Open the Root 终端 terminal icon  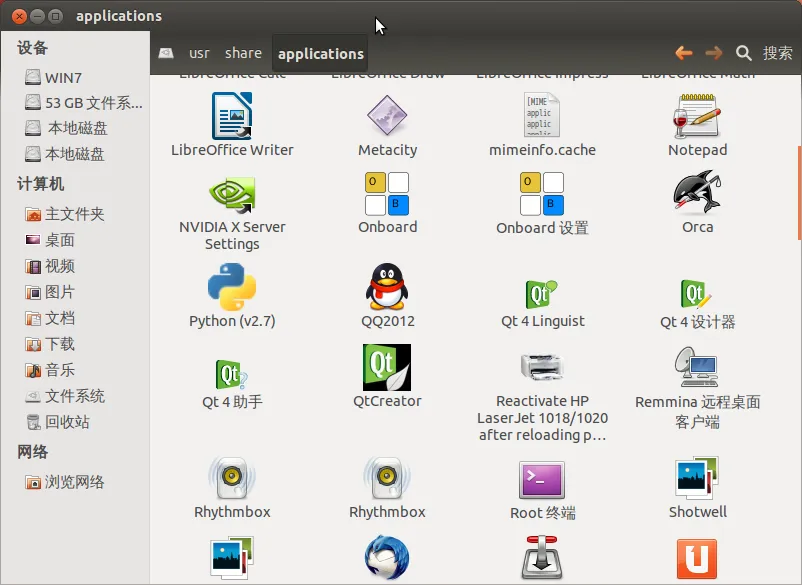pos(542,479)
